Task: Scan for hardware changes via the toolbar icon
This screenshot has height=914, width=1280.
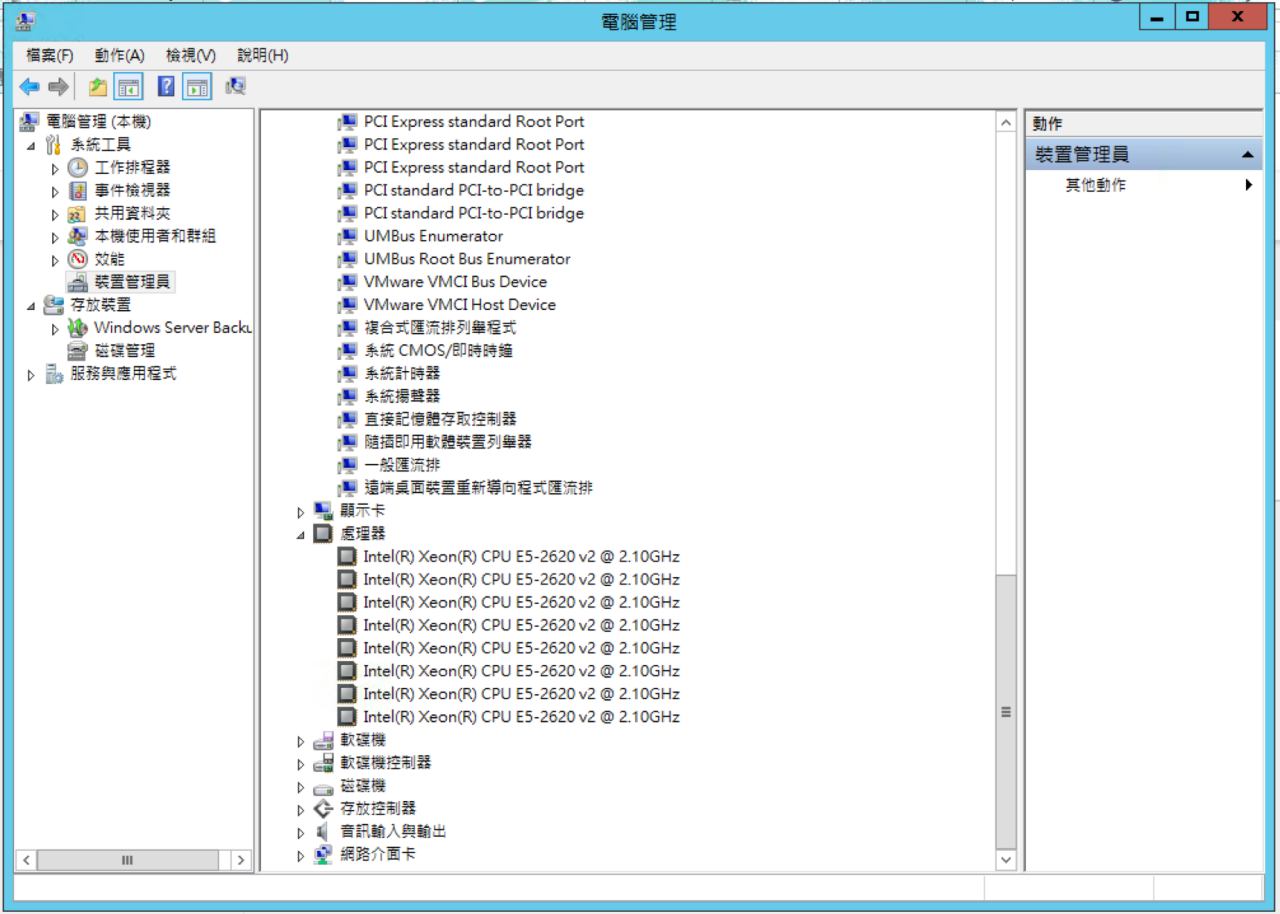Action: [236, 88]
